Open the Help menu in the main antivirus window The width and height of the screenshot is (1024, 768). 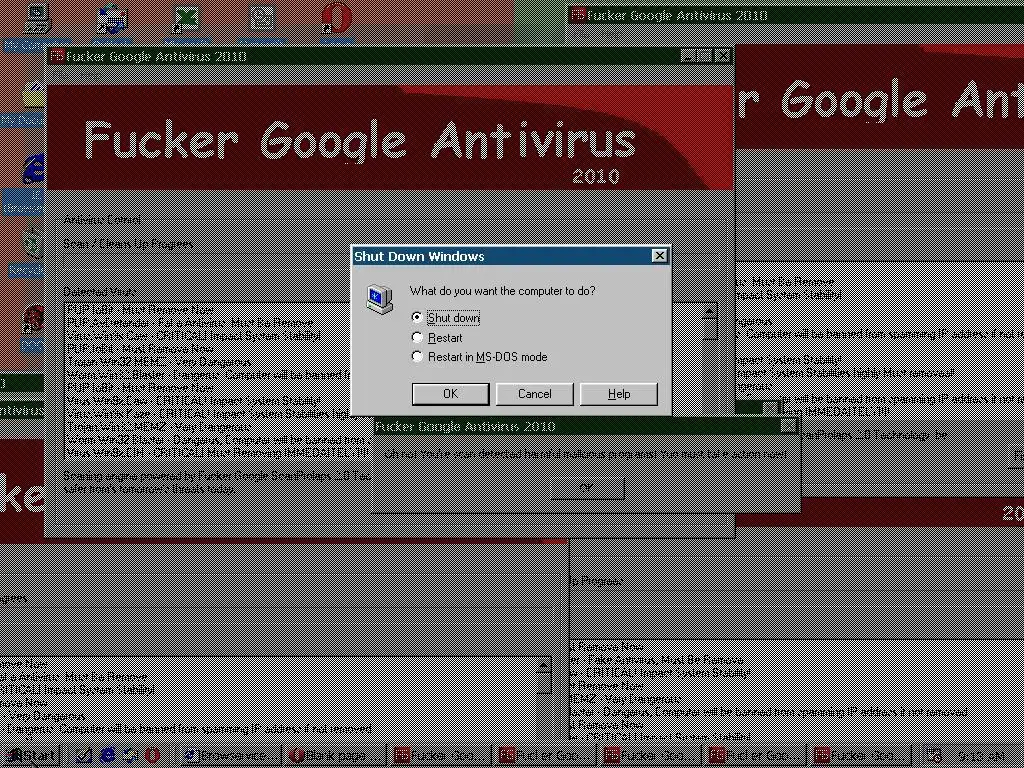point(89,74)
